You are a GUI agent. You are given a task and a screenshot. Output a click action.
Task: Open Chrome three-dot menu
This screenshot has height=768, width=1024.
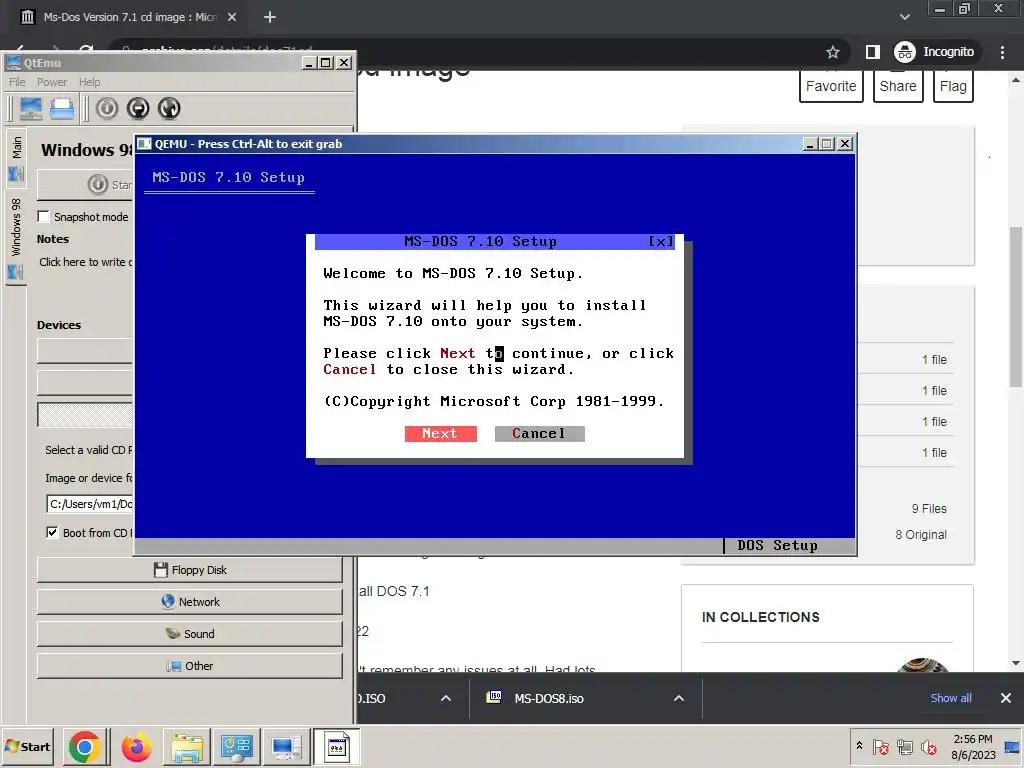pos(1002,52)
